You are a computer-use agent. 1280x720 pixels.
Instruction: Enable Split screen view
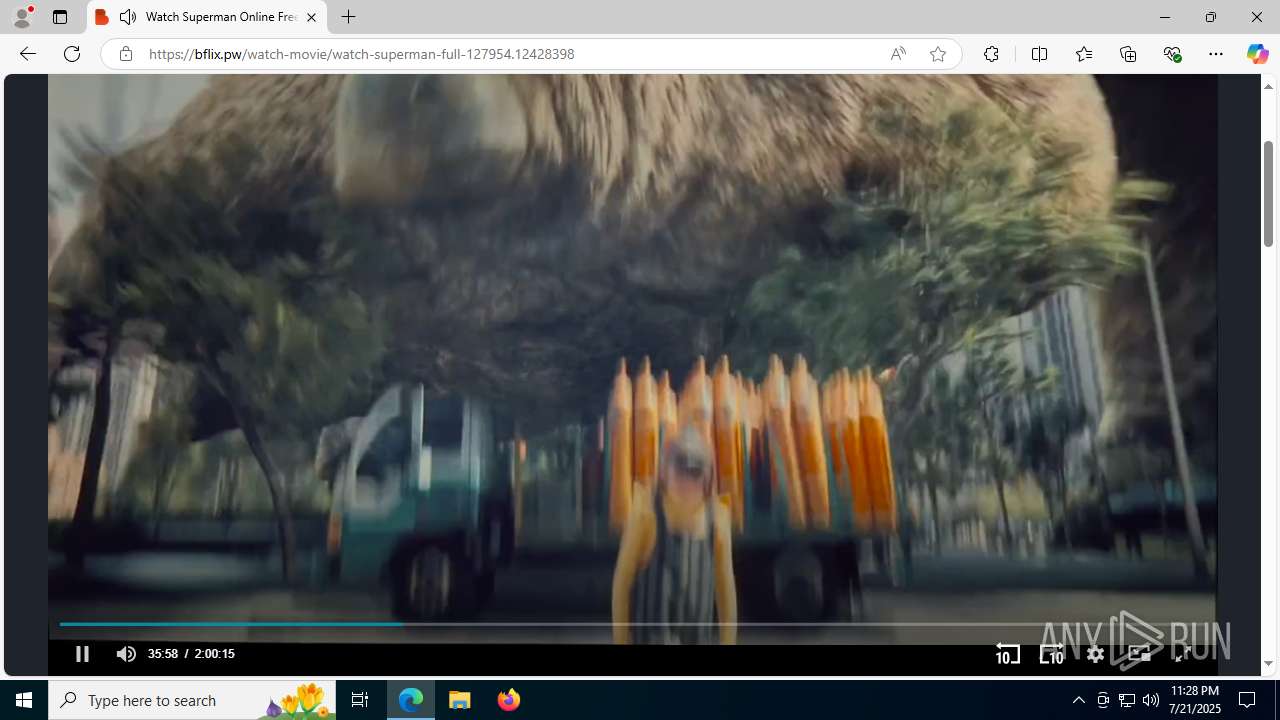(x=1039, y=54)
